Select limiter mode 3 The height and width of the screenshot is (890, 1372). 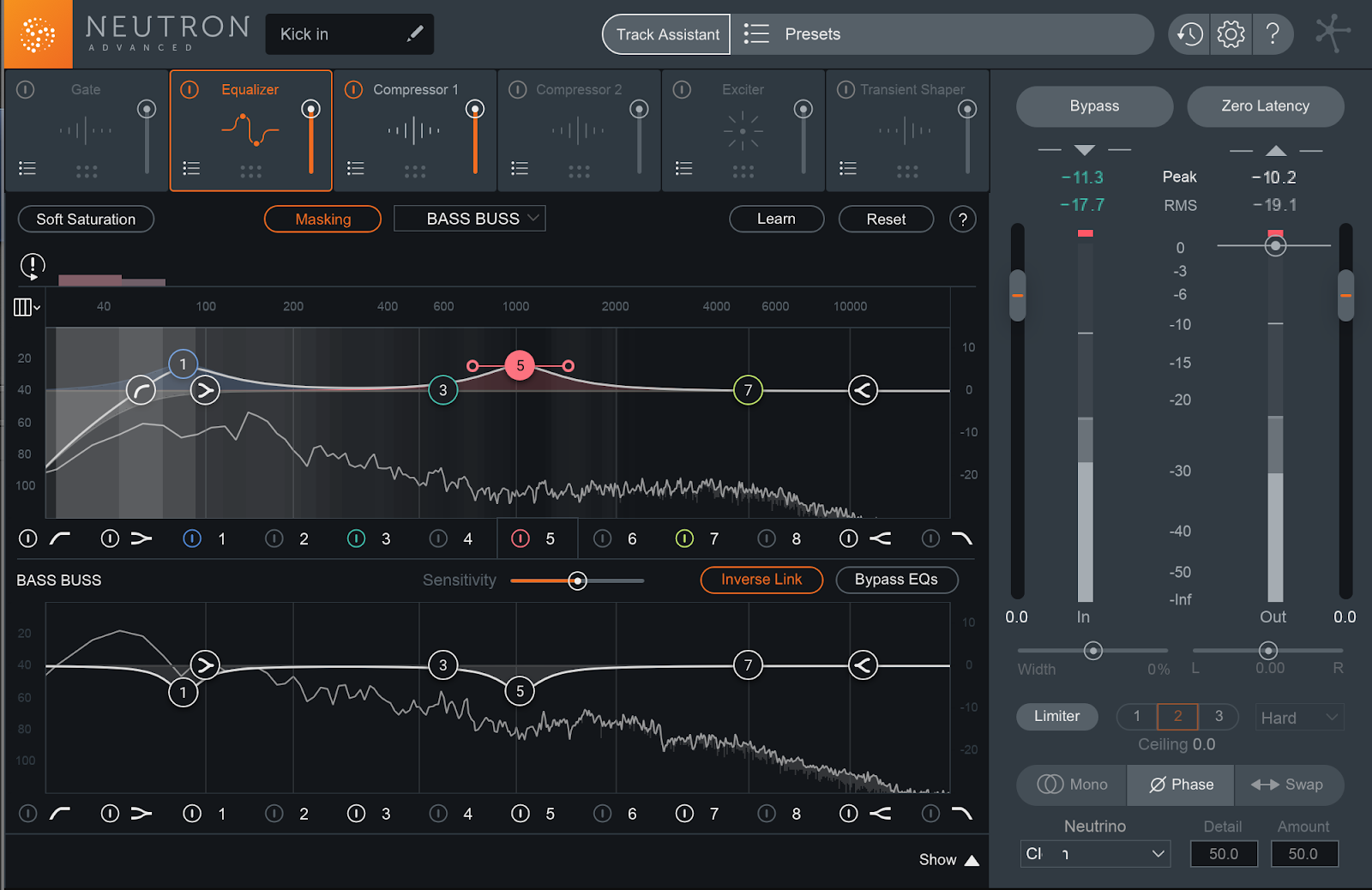click(1219, 716)
